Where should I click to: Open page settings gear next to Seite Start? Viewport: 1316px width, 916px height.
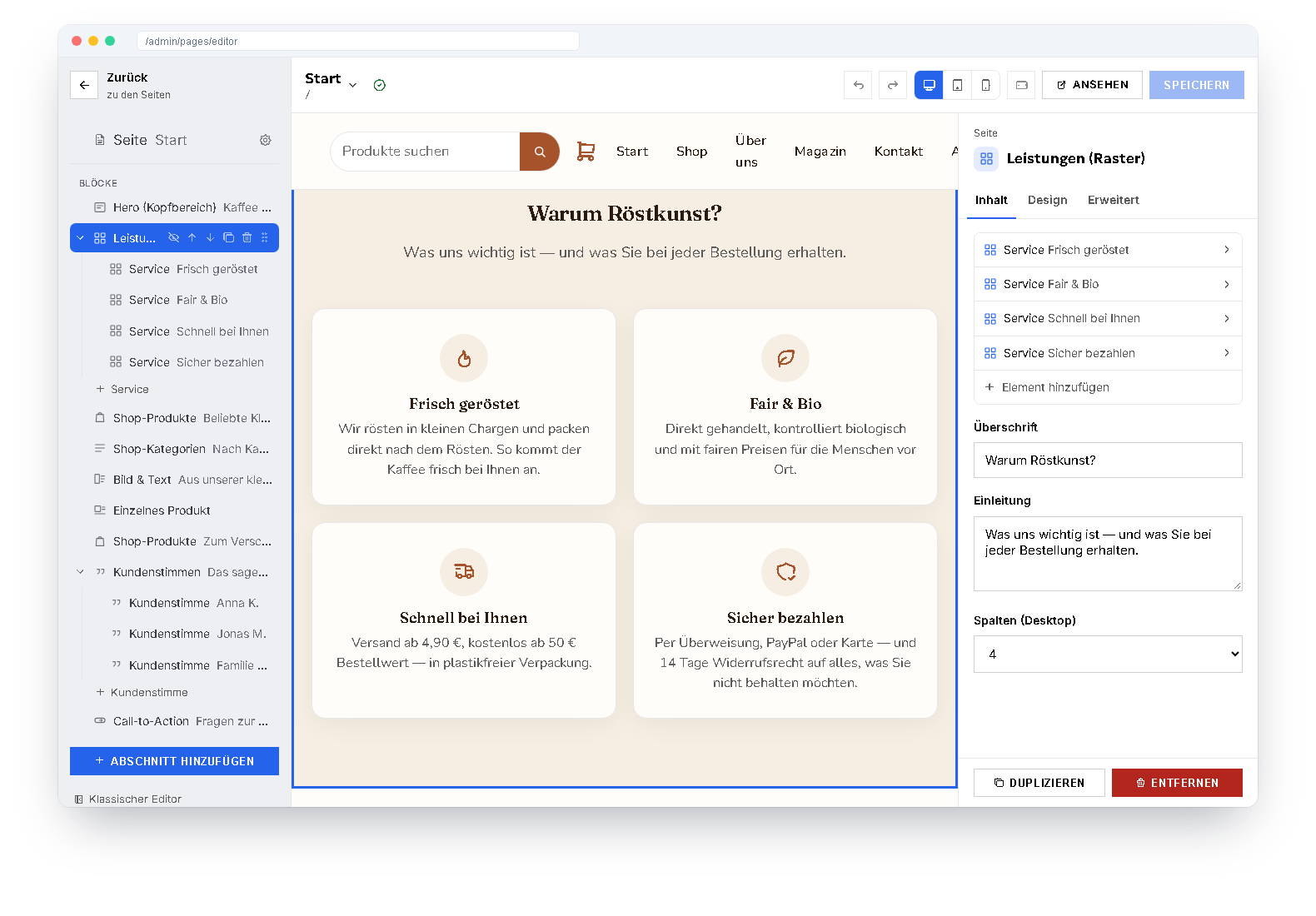click(x=266, y=140)
